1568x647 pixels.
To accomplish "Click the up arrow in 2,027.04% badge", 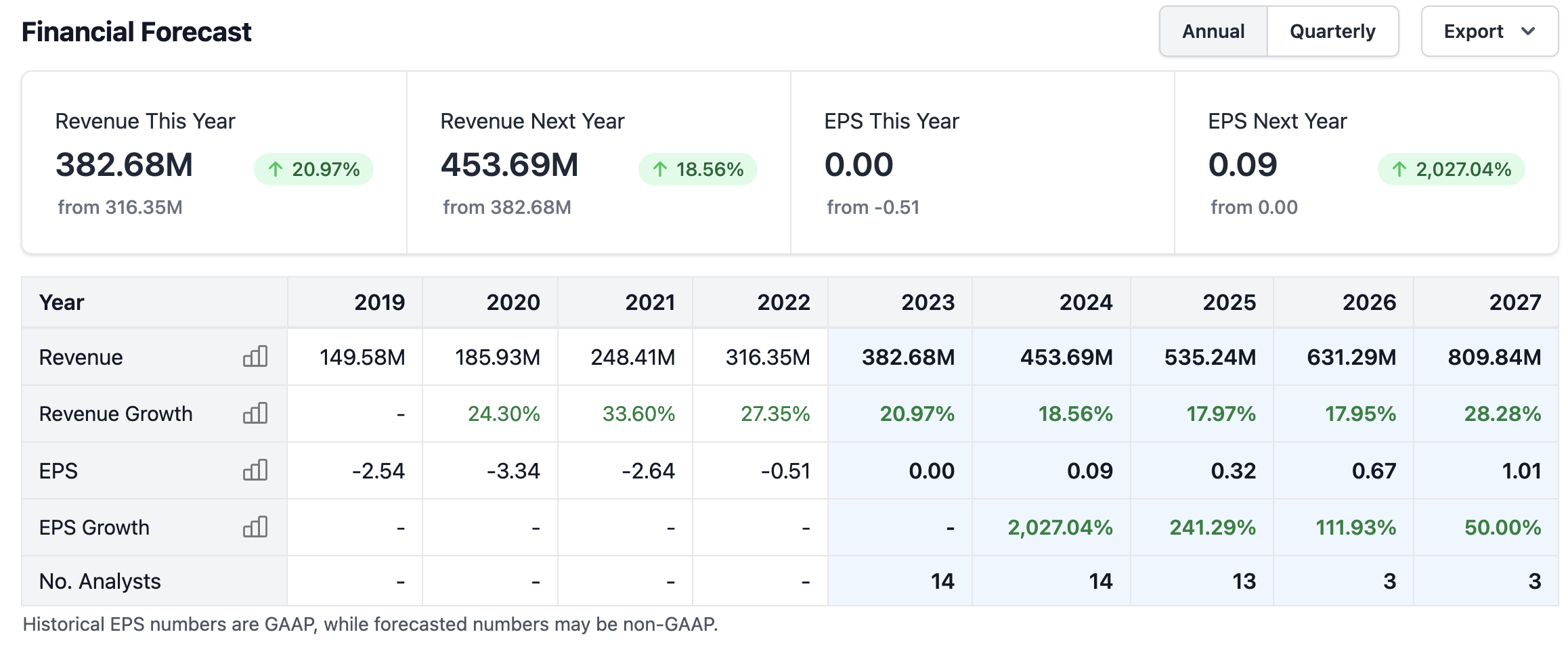I will (1399, 169).
